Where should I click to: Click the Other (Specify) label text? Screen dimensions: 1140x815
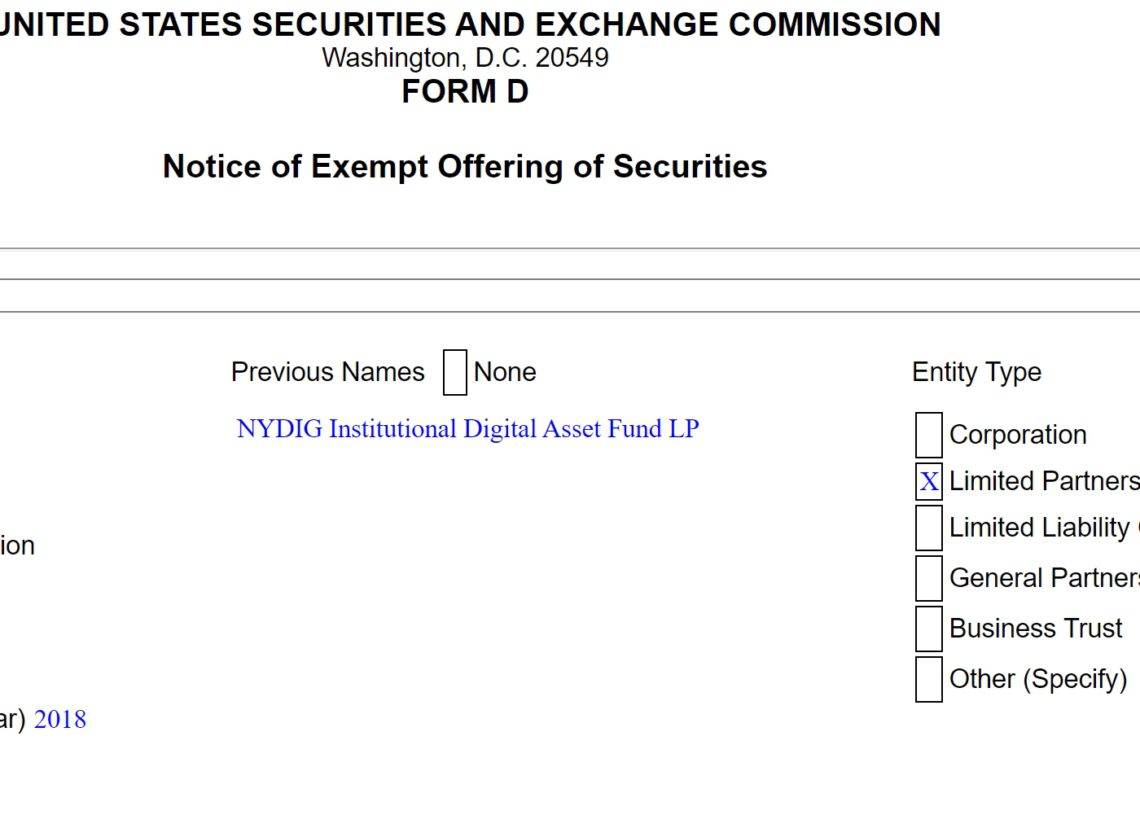point(1037,679)
